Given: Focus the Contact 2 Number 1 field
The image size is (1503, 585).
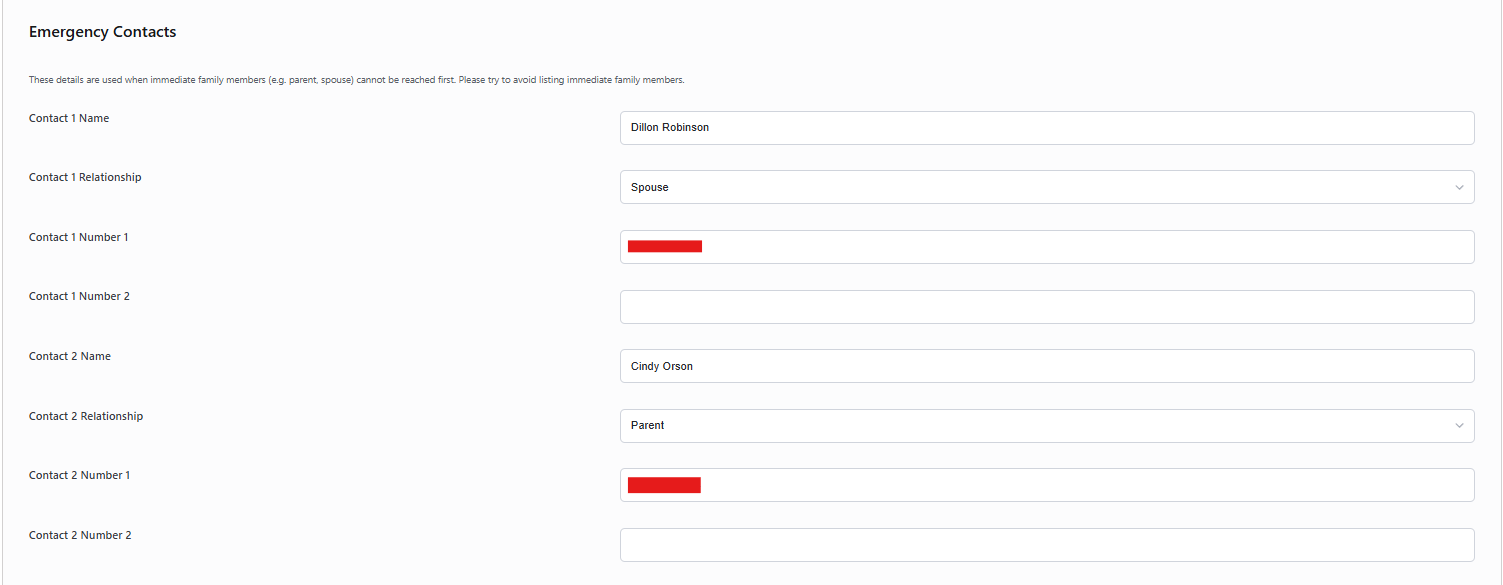Looking at the screenshot, I should (x=1047, y=485).
